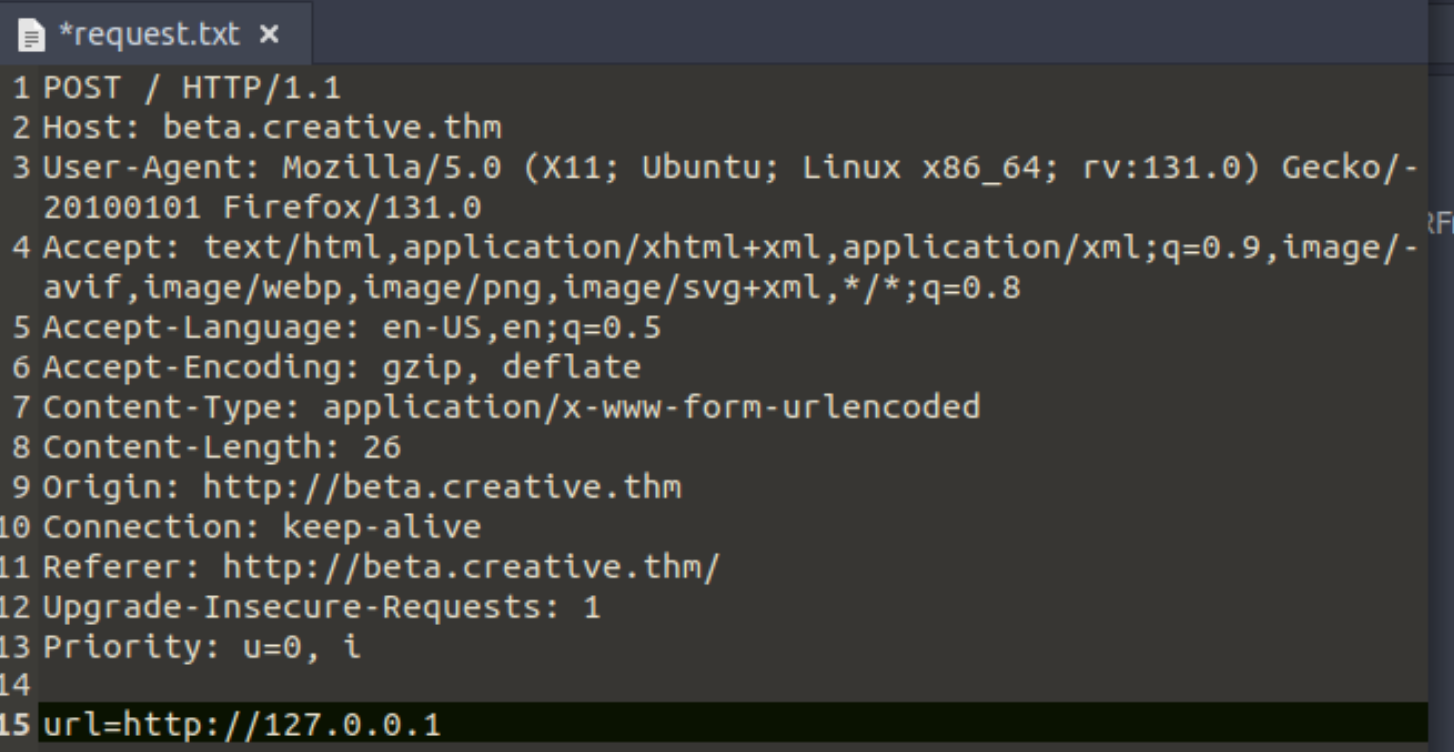Close the request.txt tab

(x=268, y=35)
